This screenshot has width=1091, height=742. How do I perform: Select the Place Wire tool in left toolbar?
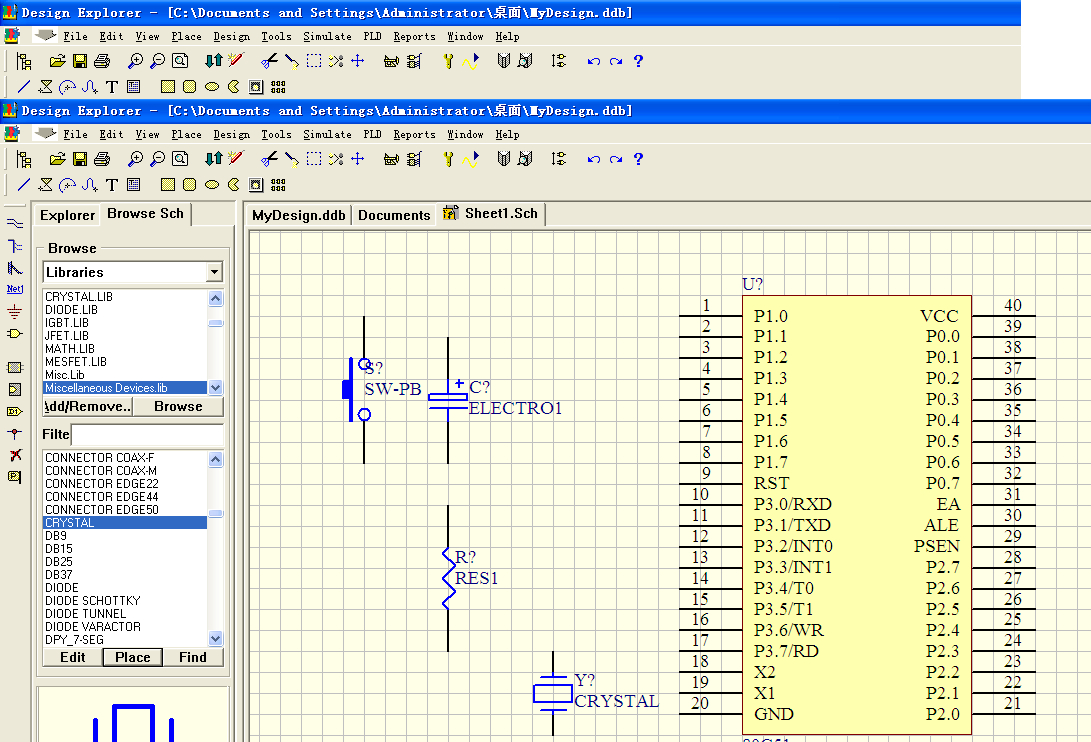click(14, 223)
